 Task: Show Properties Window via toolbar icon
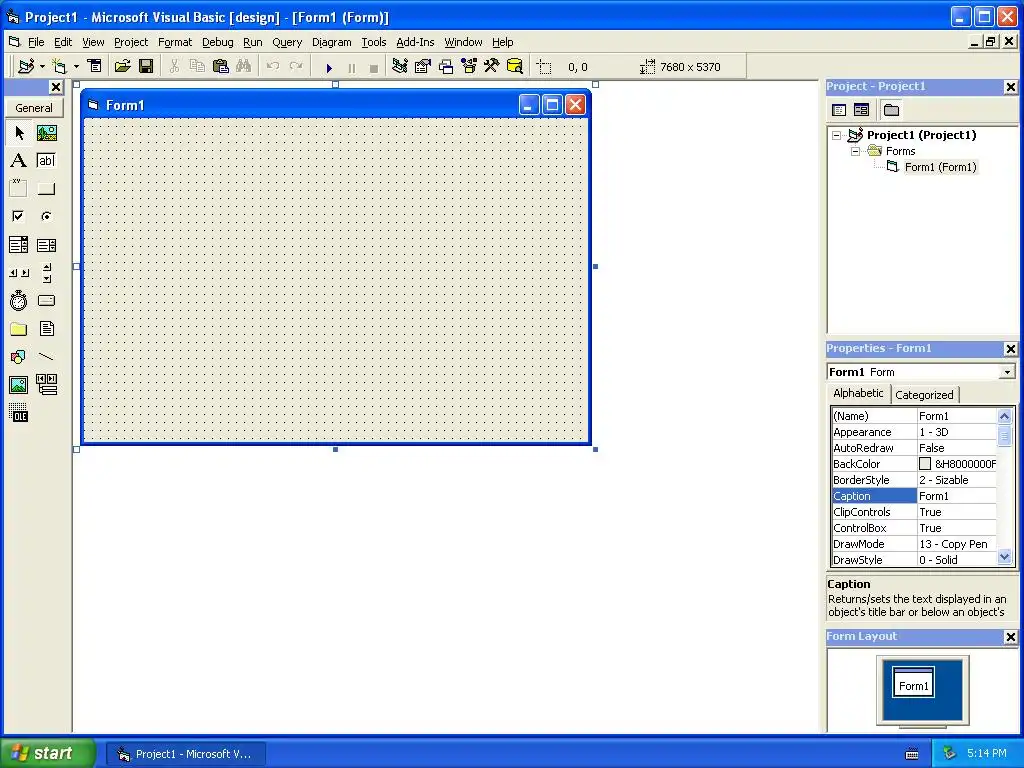423,66
